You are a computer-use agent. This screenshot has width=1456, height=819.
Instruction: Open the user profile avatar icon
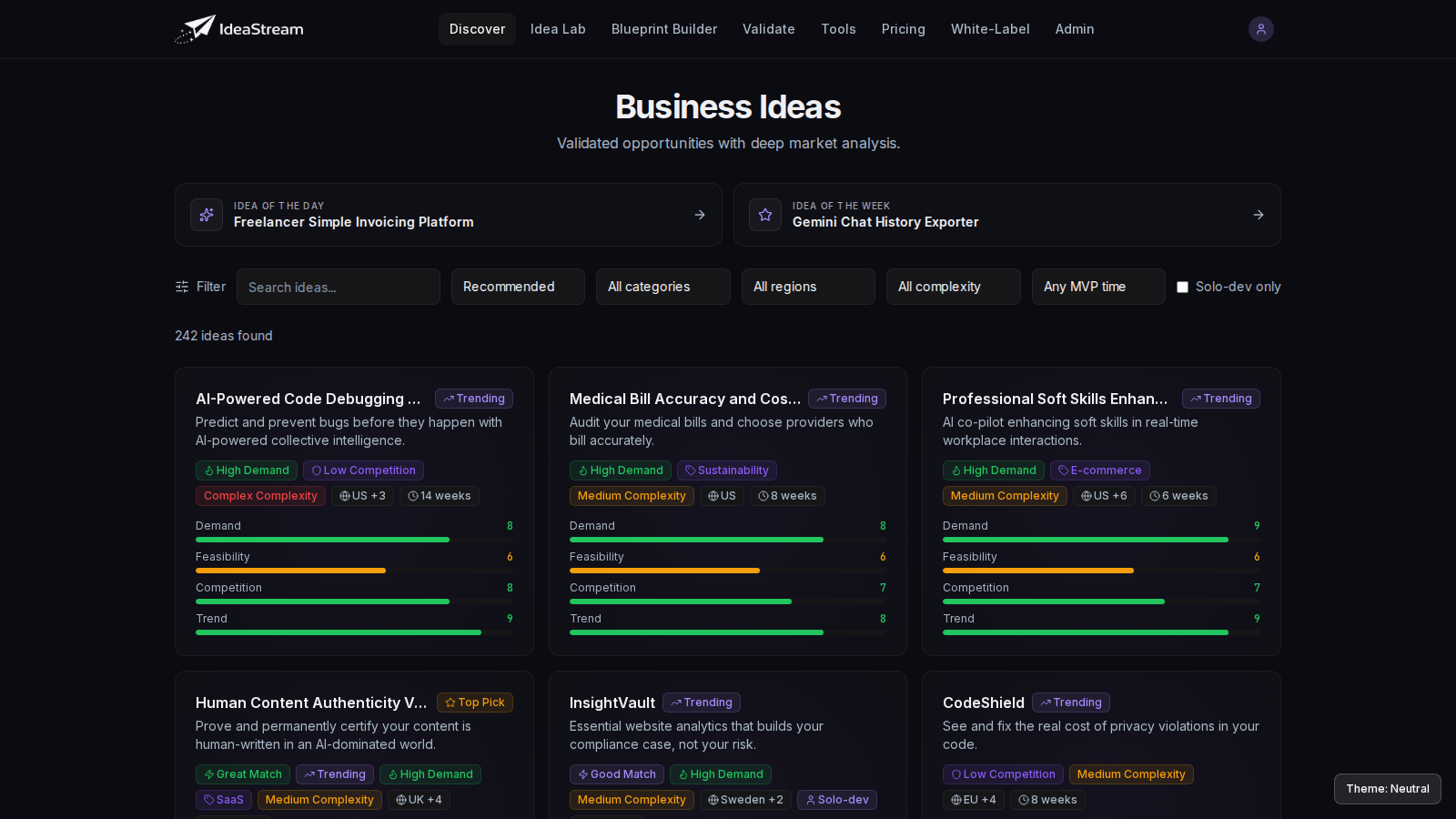(1260, 29)
